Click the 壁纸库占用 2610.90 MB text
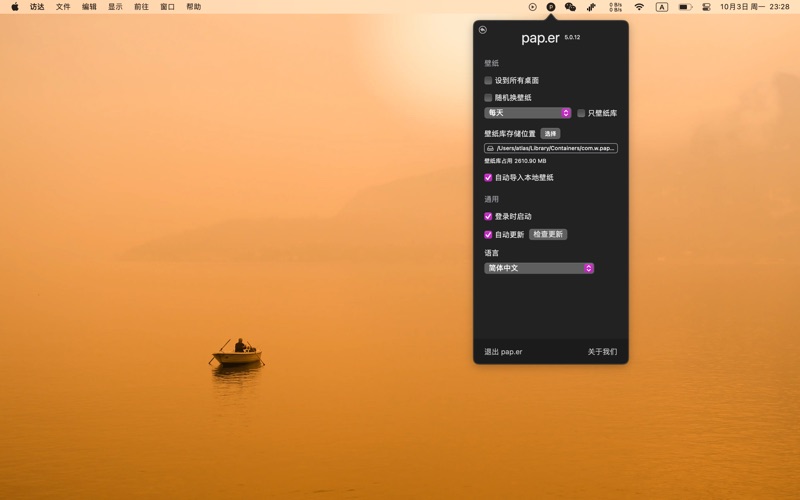800x500 pixels. click(515, 161)
